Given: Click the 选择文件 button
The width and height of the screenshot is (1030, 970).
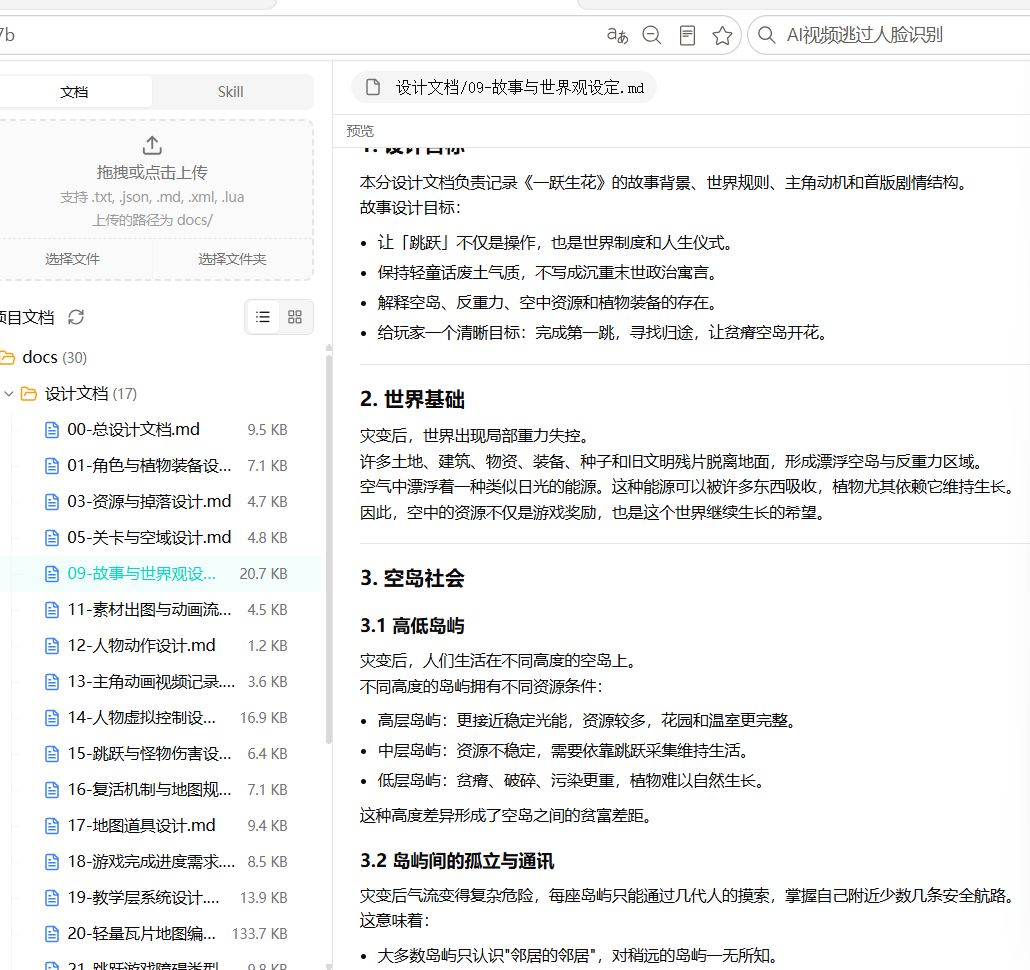Looking at the screenshot, I should pos(72,259).
